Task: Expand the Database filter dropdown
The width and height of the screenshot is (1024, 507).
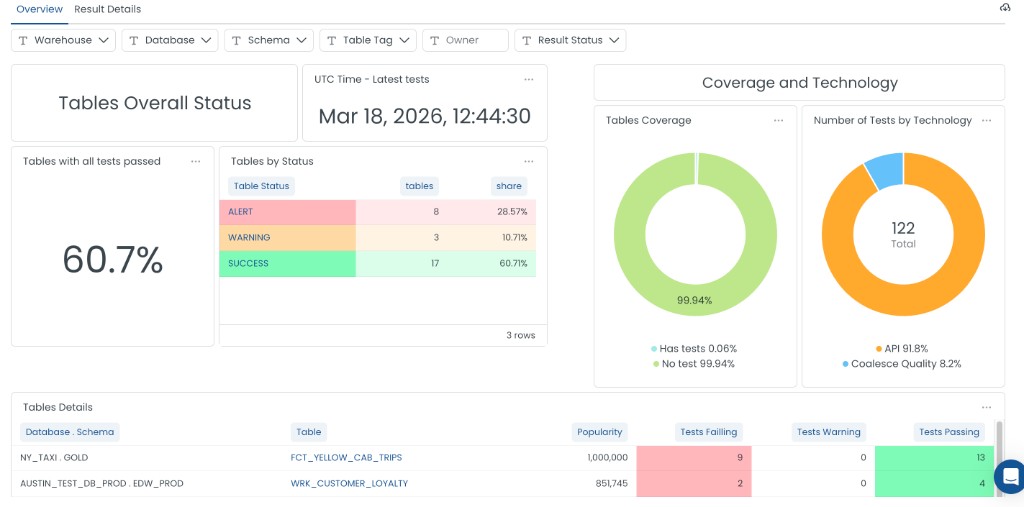Action: pos(169,40)
